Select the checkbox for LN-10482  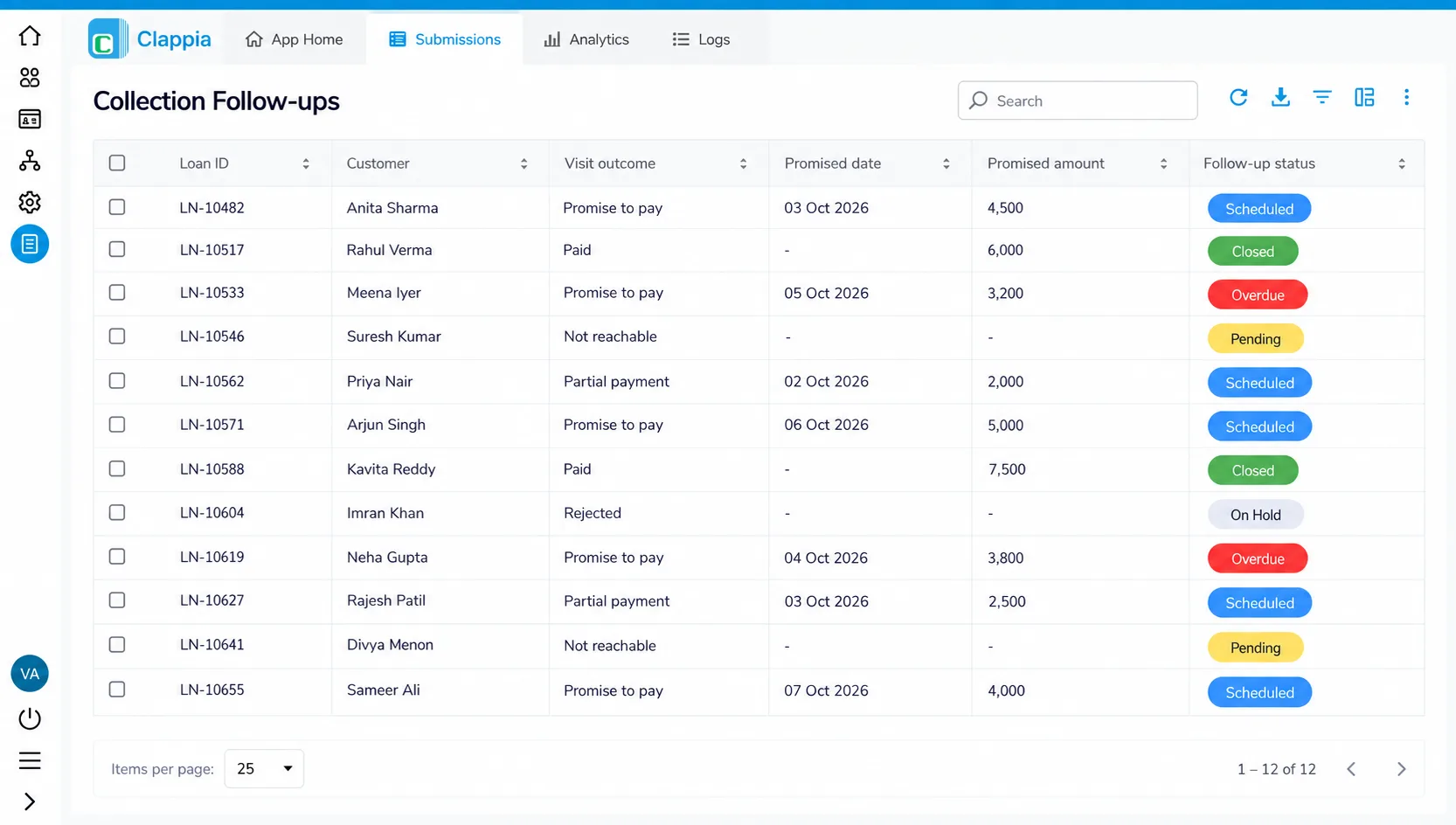(117, 207)
